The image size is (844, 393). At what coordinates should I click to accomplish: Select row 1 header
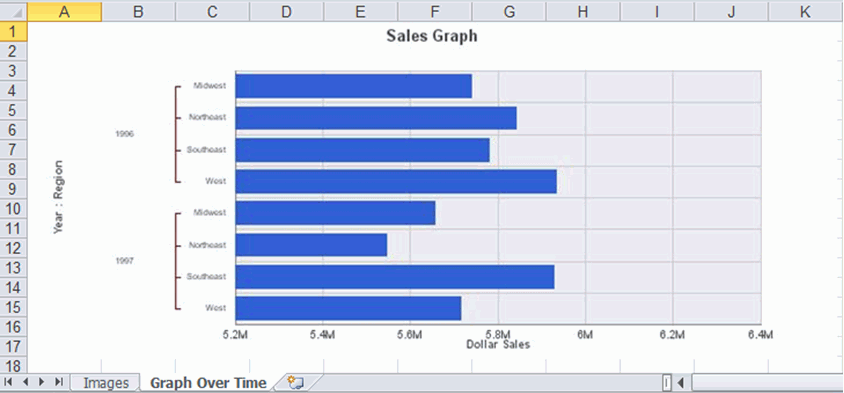13,31
